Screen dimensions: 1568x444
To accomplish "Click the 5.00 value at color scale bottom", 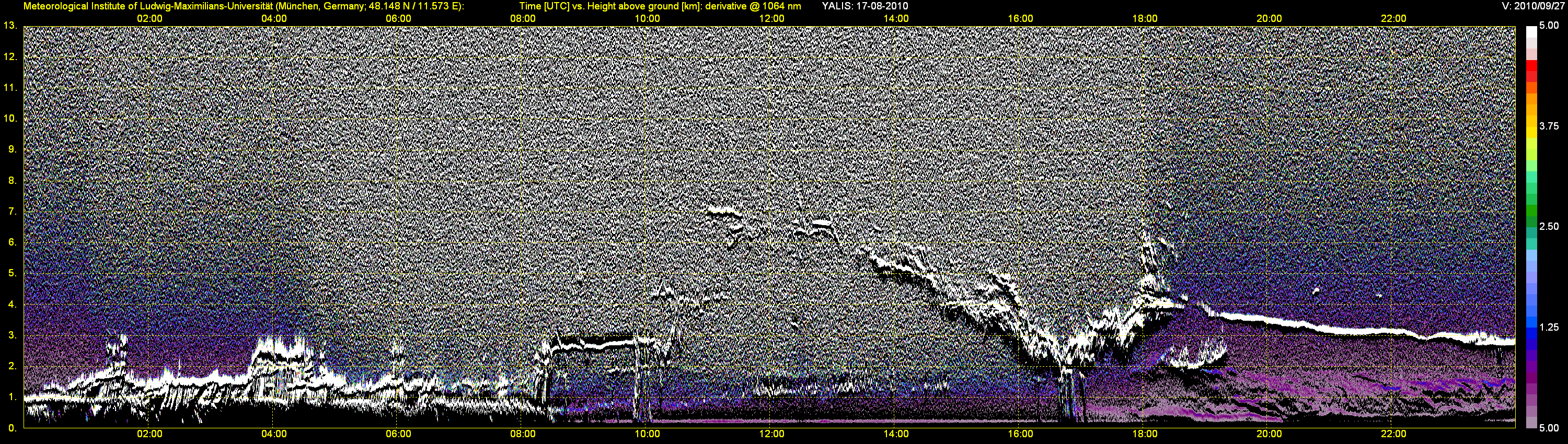I will (1549, 428).
